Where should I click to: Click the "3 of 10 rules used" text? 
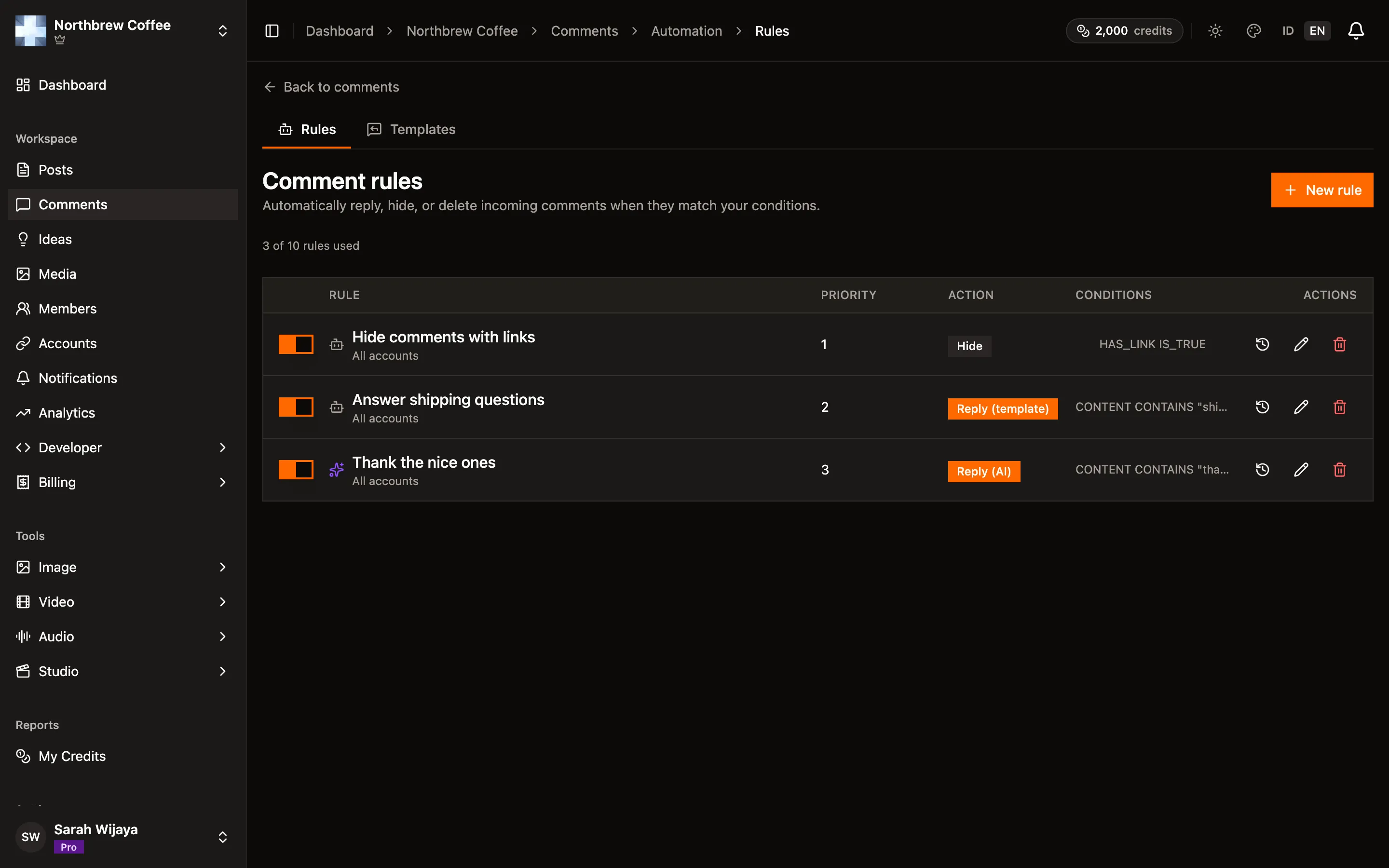click(x=311, y=246)
